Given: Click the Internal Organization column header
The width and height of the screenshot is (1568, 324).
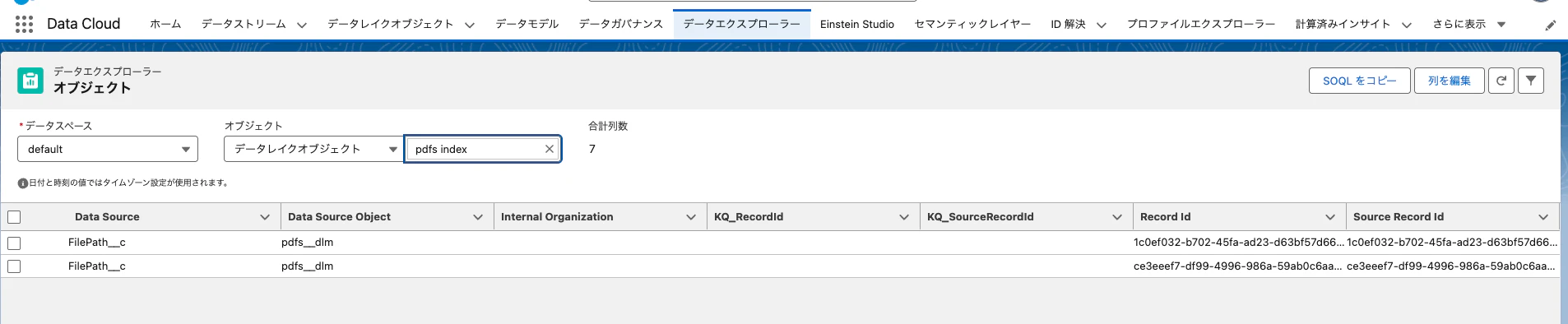Looking at the screenshot, I should click(557, 217).
